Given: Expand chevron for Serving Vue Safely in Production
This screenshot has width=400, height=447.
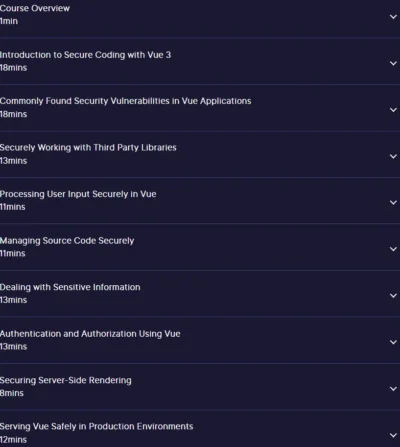Looking at the screenshot, I should tap(393, 435).
